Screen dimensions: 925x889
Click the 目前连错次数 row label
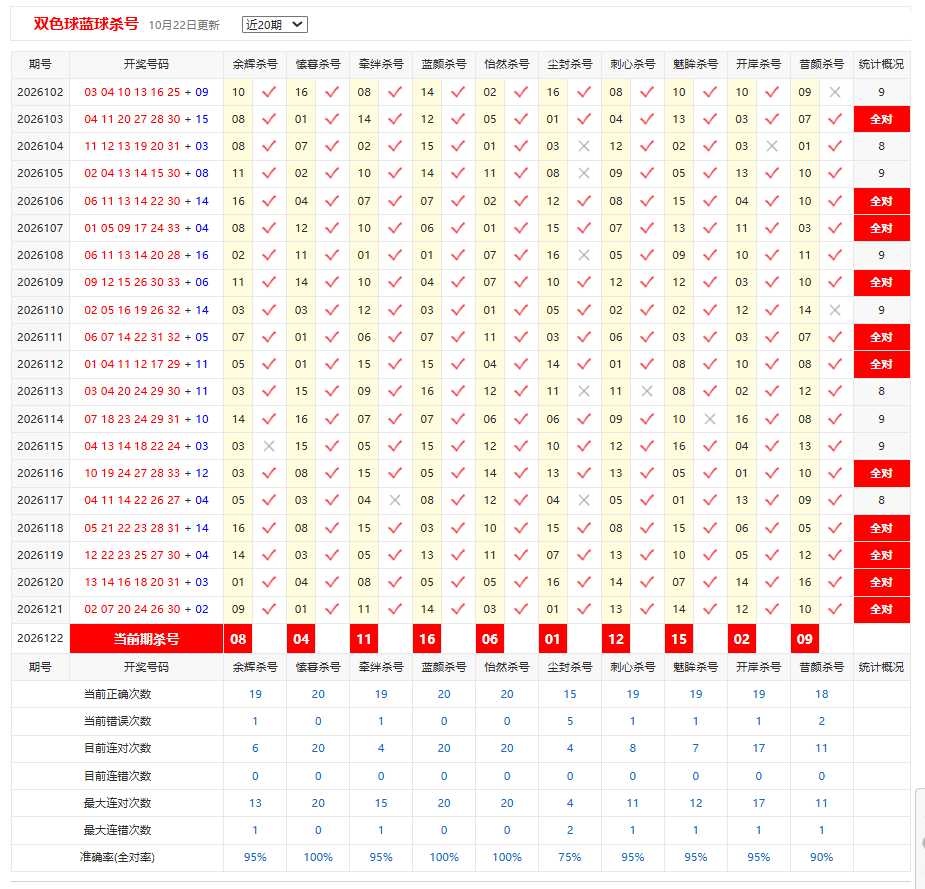tap(117, 776)
